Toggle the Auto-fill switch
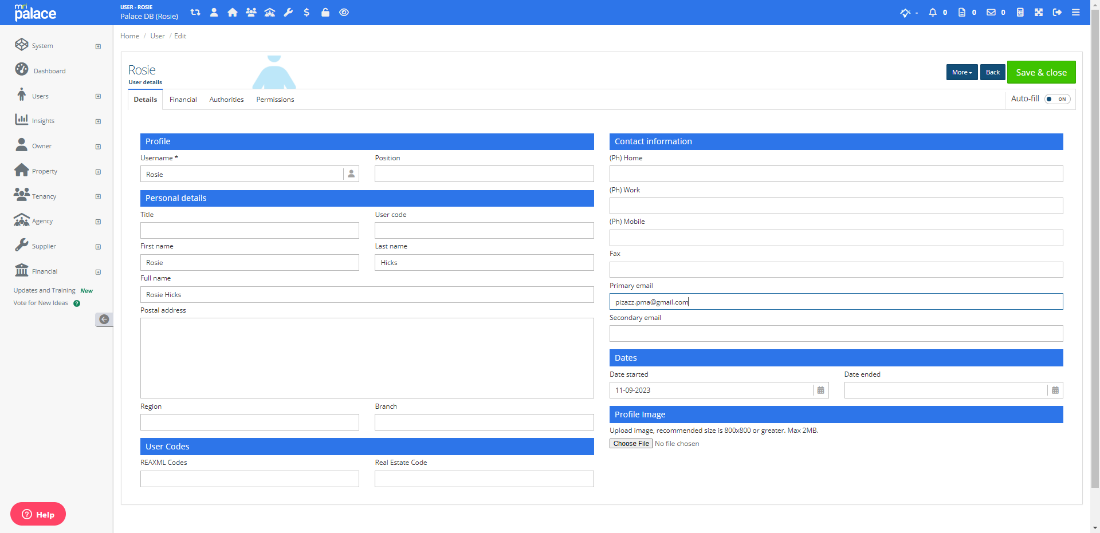Image resolution: width=1100 pixels, height=533 pixels. pyautogui.click(x=1057, y=99)
